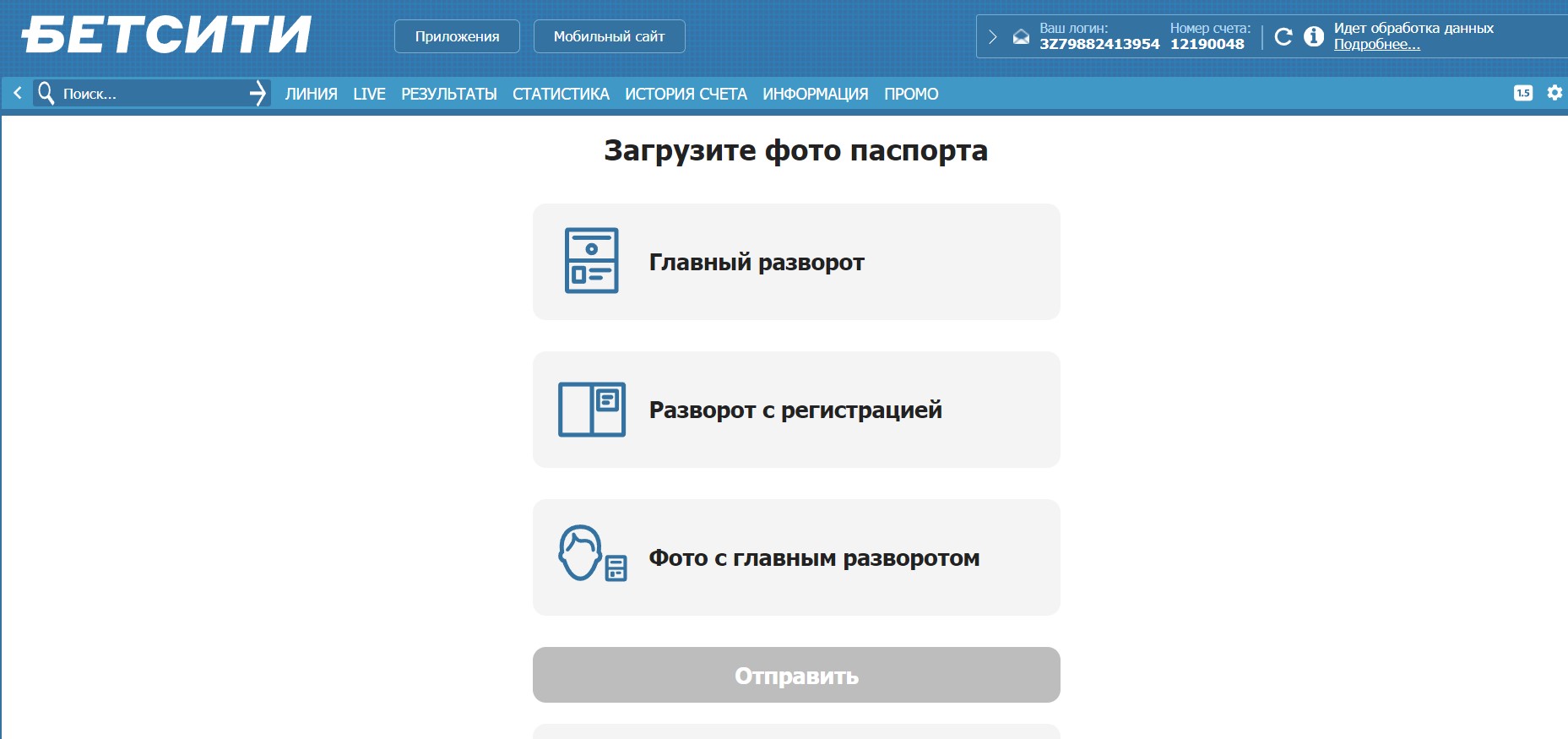Viewport: 1568px width, 739px height.
Task: Open the Приложения button
Action: coord(457,36)
